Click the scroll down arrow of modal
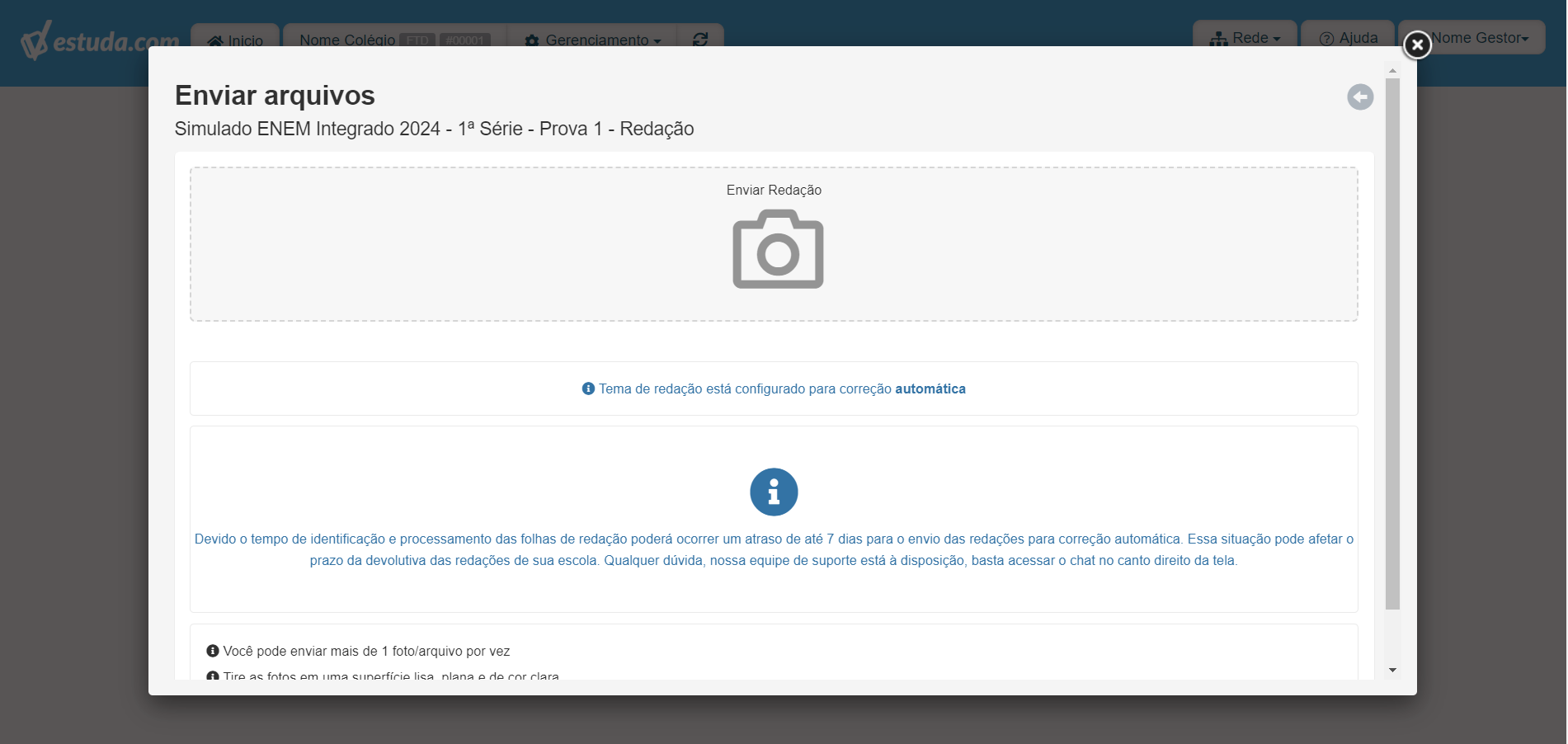Image resolution: width=1568 pixels, height=744 pixels. click(1392, 671)
